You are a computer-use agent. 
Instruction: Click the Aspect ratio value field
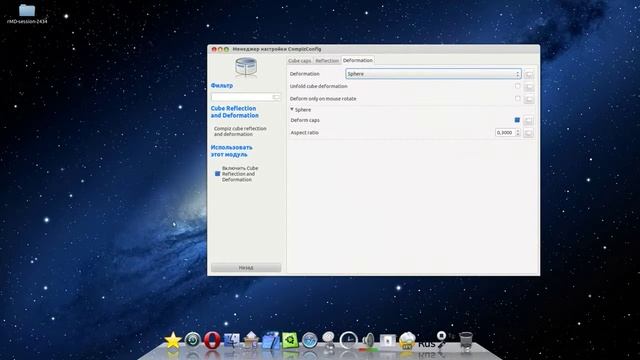point(505,133)
